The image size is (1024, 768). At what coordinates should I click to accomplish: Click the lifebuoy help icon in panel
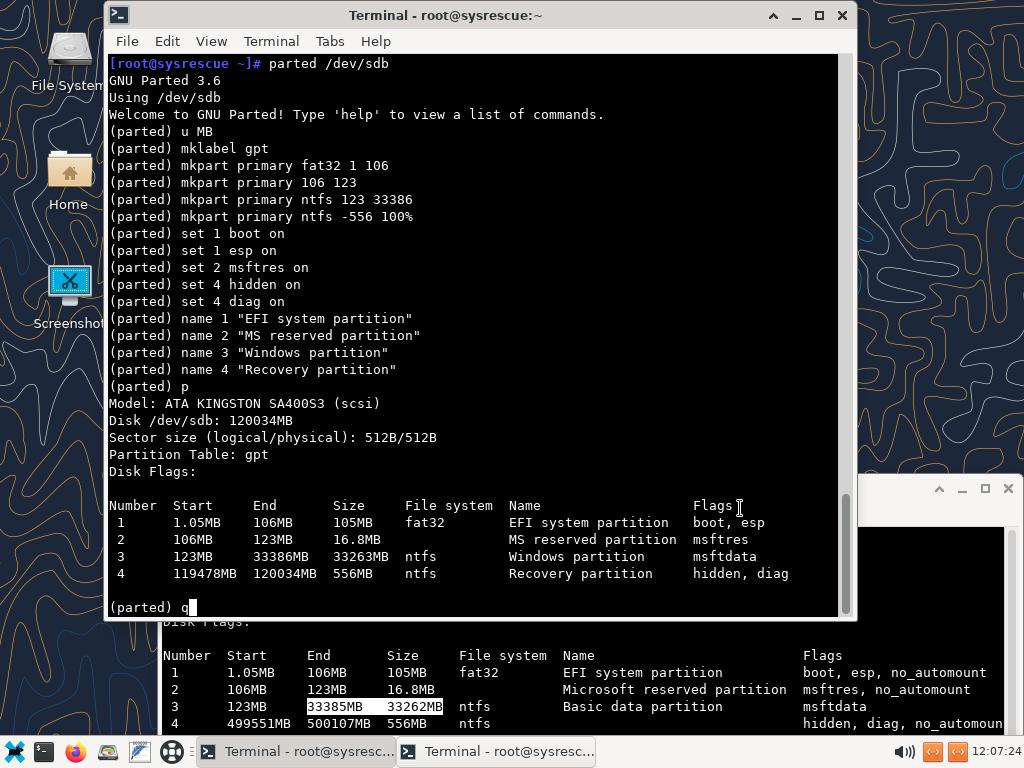(172, 751)
